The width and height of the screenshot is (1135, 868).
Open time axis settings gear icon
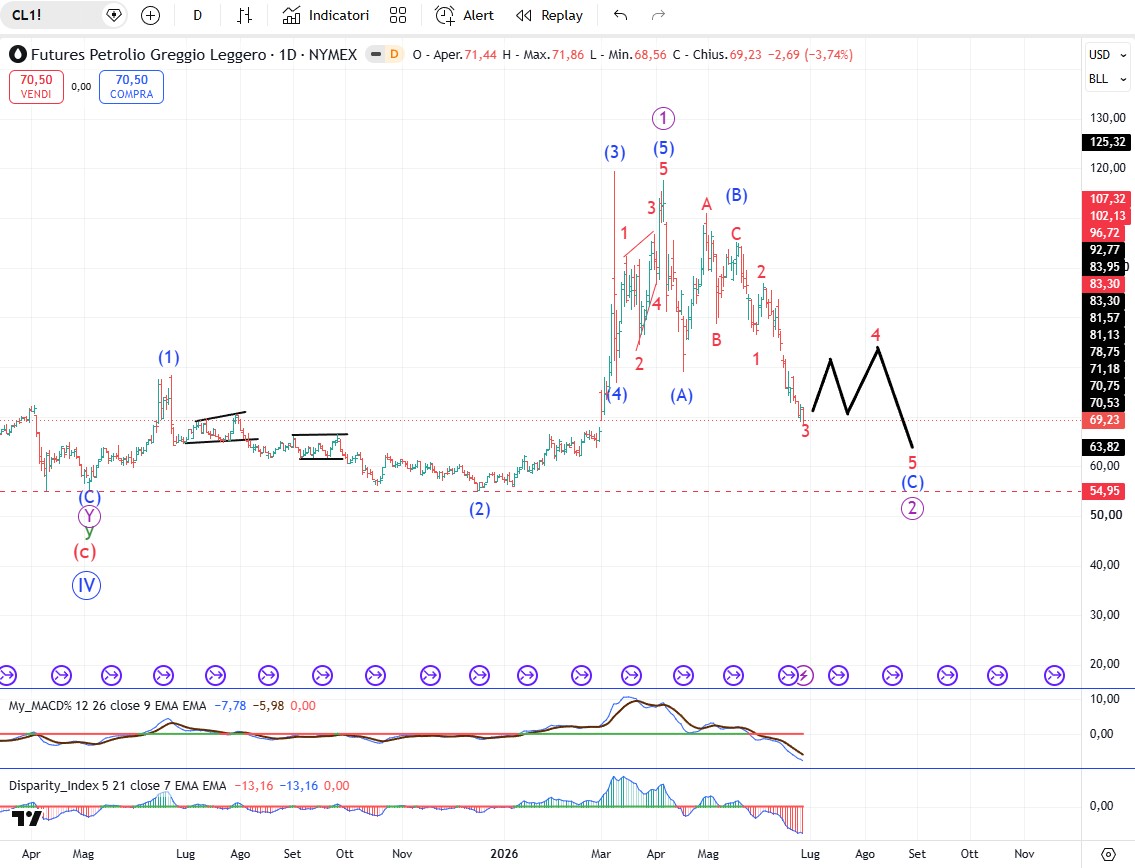tap(1108, 854)
